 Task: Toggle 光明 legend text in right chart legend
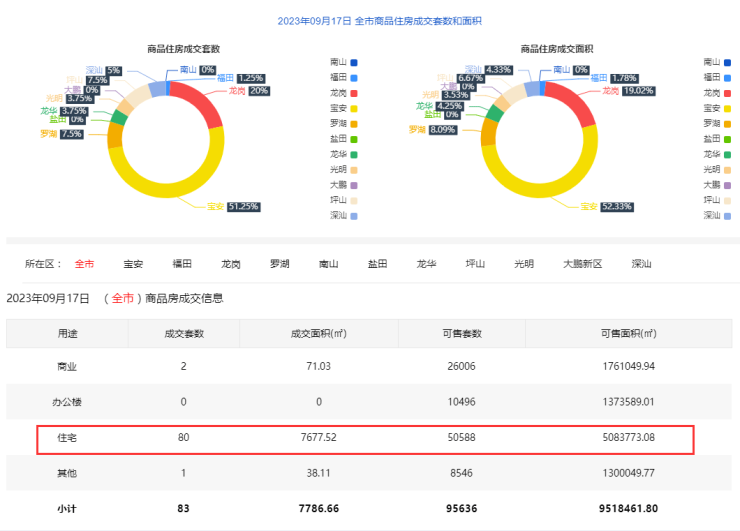[711, 169]
